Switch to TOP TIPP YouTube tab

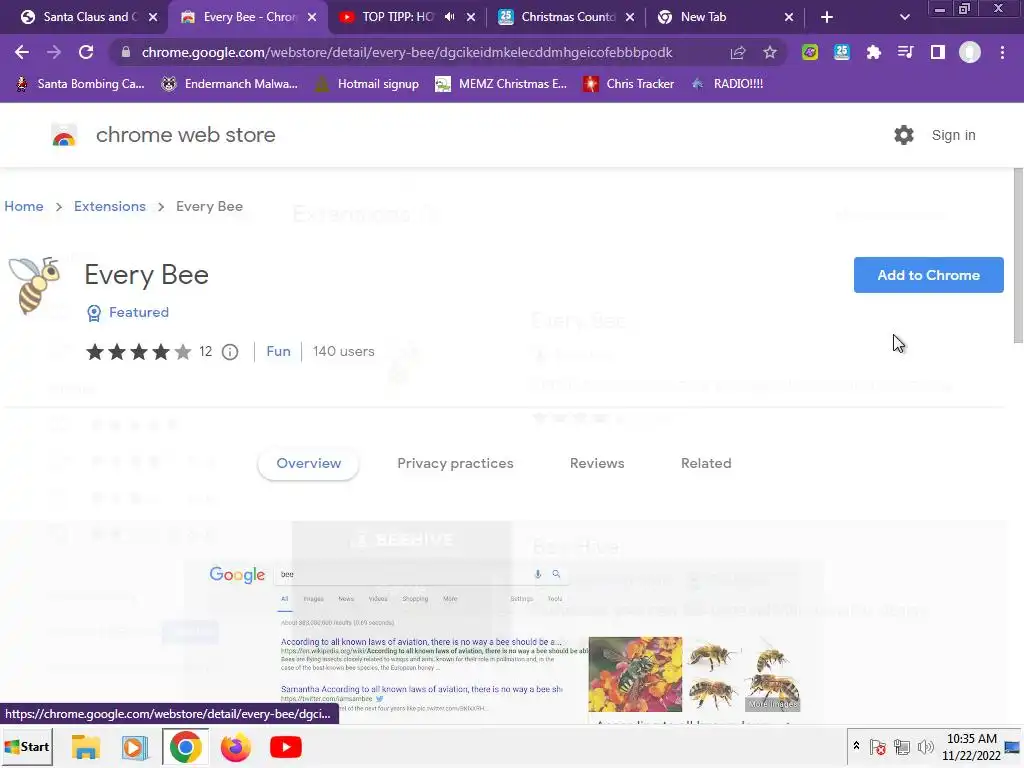398,17
